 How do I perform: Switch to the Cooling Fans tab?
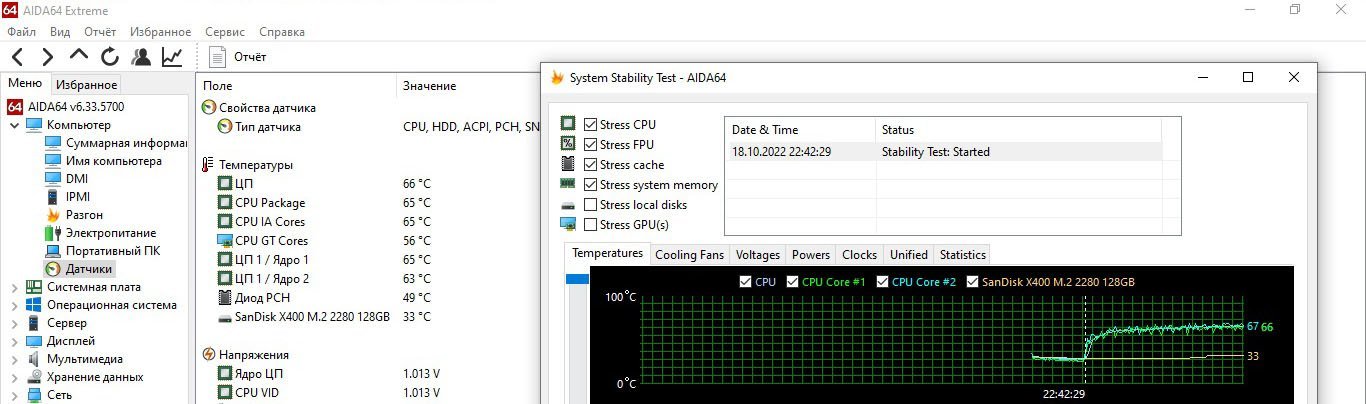689,255
